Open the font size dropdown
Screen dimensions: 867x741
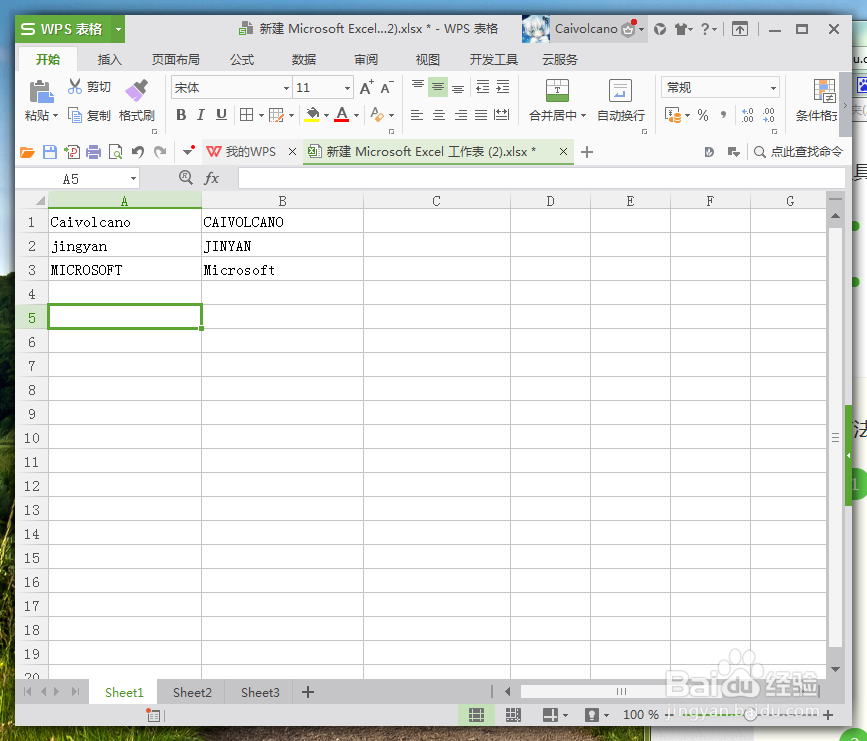347,88
